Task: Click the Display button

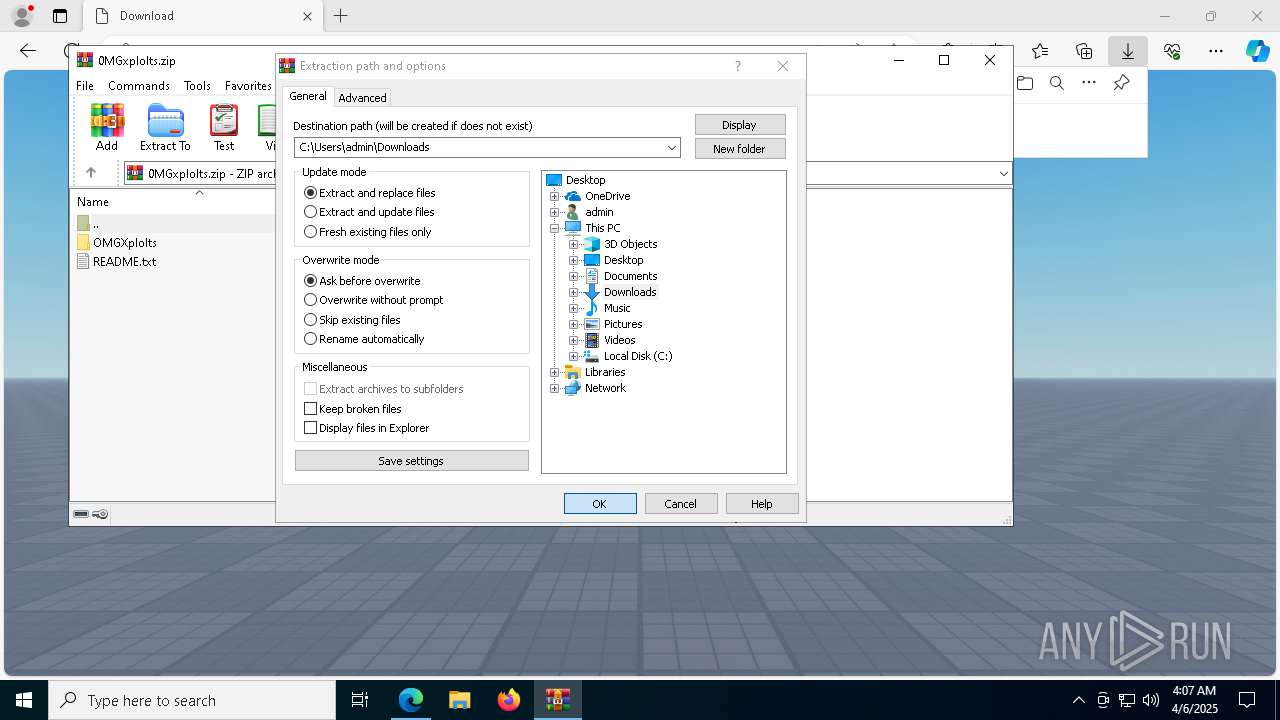Action: pos(740,125)
